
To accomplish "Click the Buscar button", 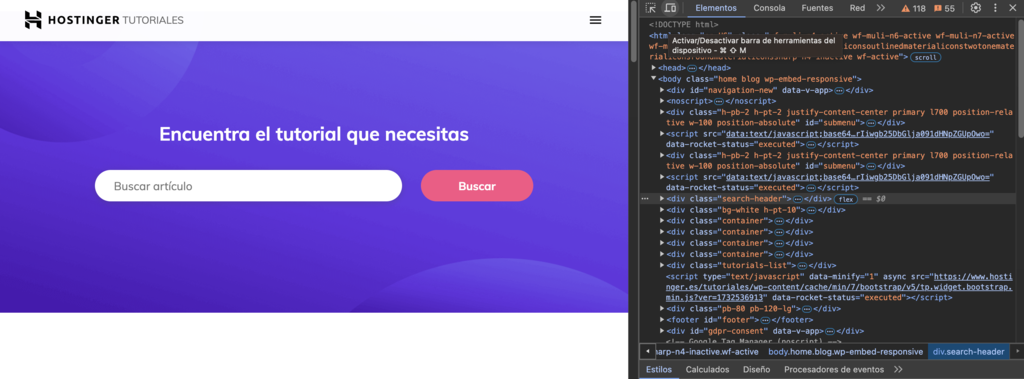I will tap(477, 186).
